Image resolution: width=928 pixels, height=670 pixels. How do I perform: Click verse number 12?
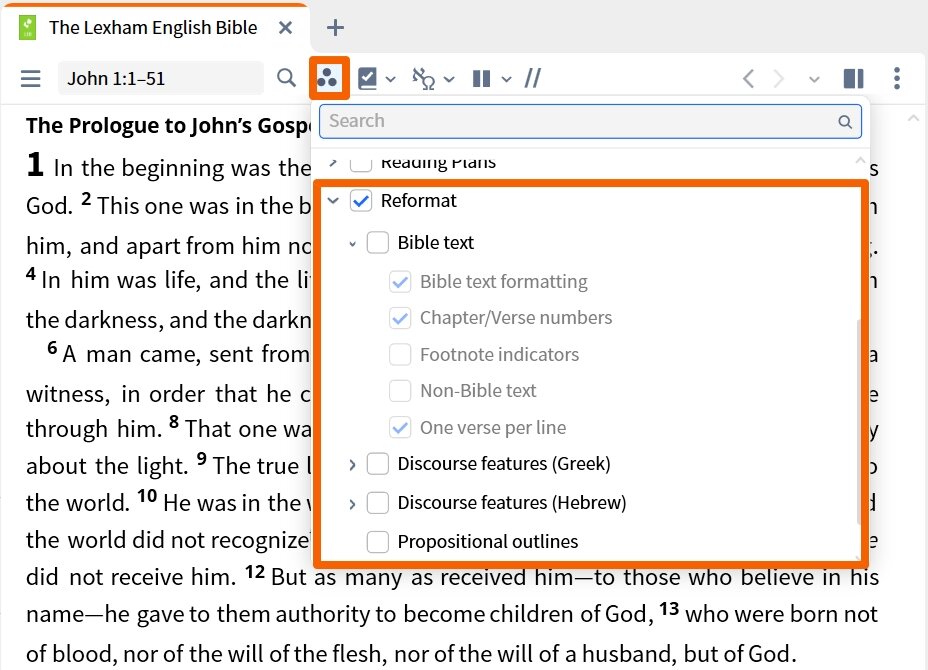(x=255, y=572)
